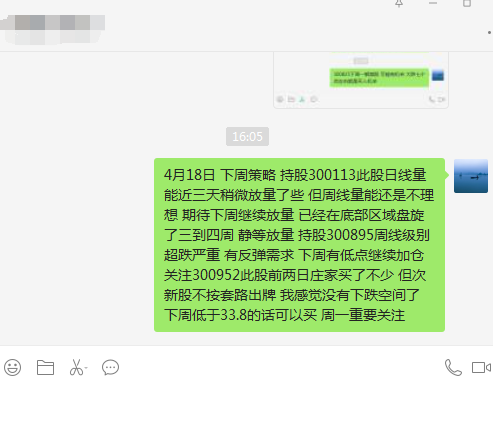Open the forwarded screenshot image message
The height and width of the screenshot is (438, 493).
click(x=361, y=80)
